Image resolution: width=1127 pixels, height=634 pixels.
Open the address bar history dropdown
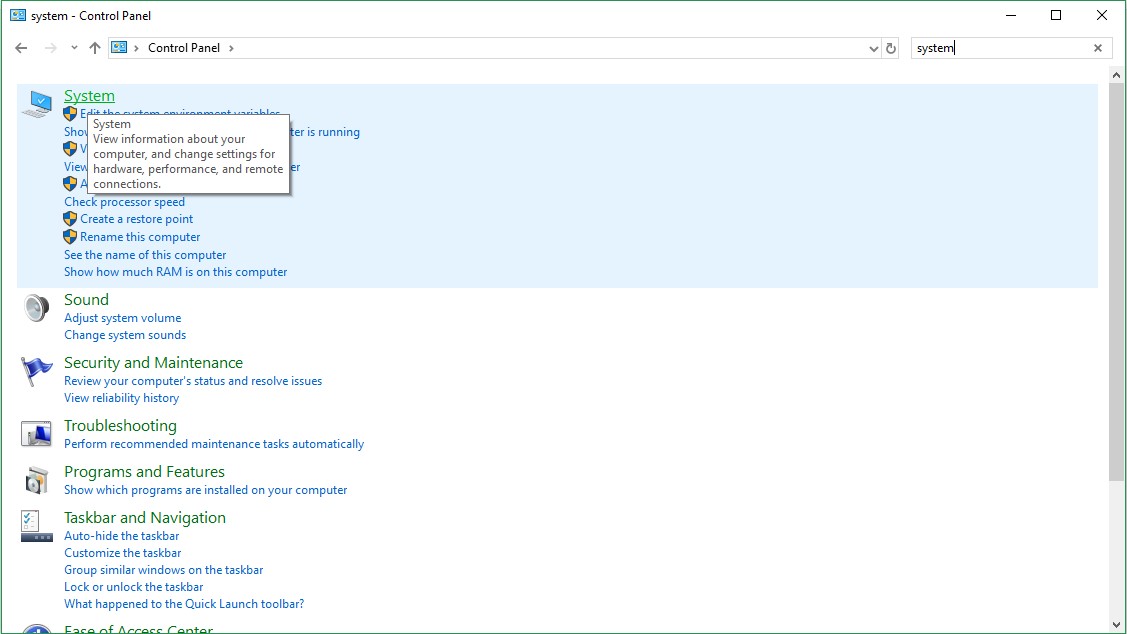click(x=874, y=47)
